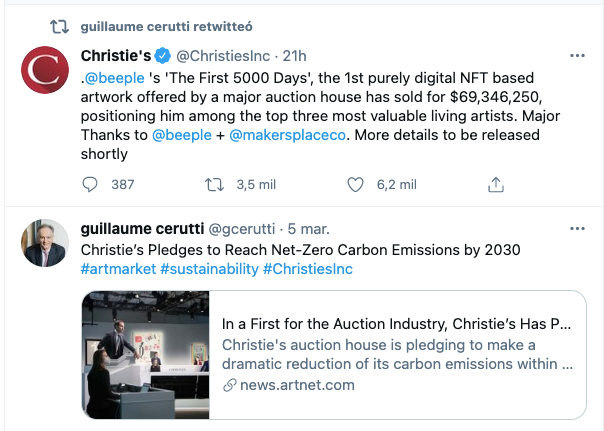Retweet the Christie's NFT sale tweet
This screenshot has width=604, height=431.
point(213,185)
